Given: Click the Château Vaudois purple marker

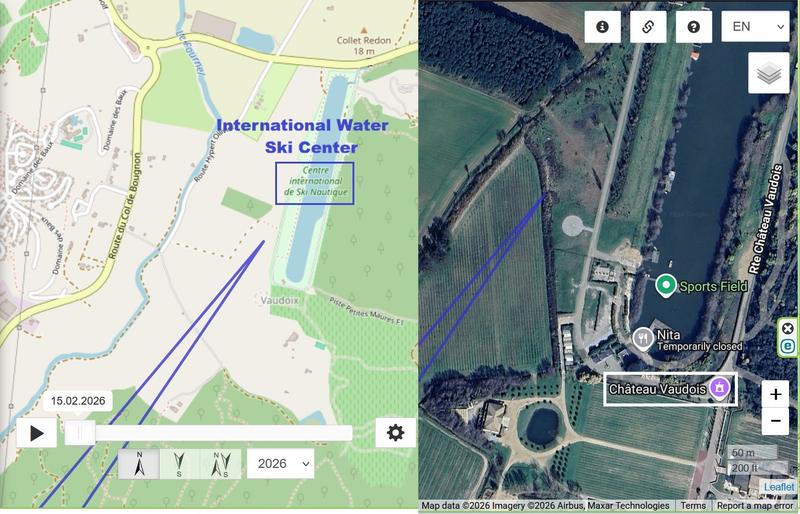Looking at the screenshot, I should coord(720,388).
